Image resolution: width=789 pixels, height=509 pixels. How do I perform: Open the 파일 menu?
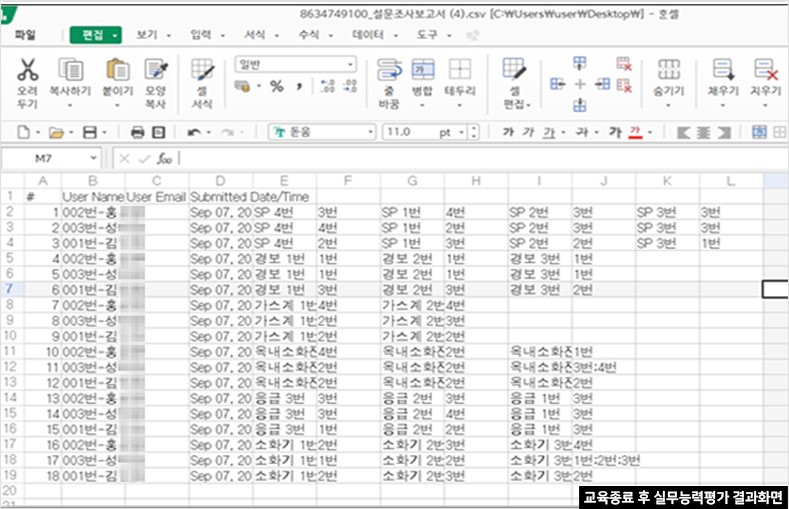[25, 35]
